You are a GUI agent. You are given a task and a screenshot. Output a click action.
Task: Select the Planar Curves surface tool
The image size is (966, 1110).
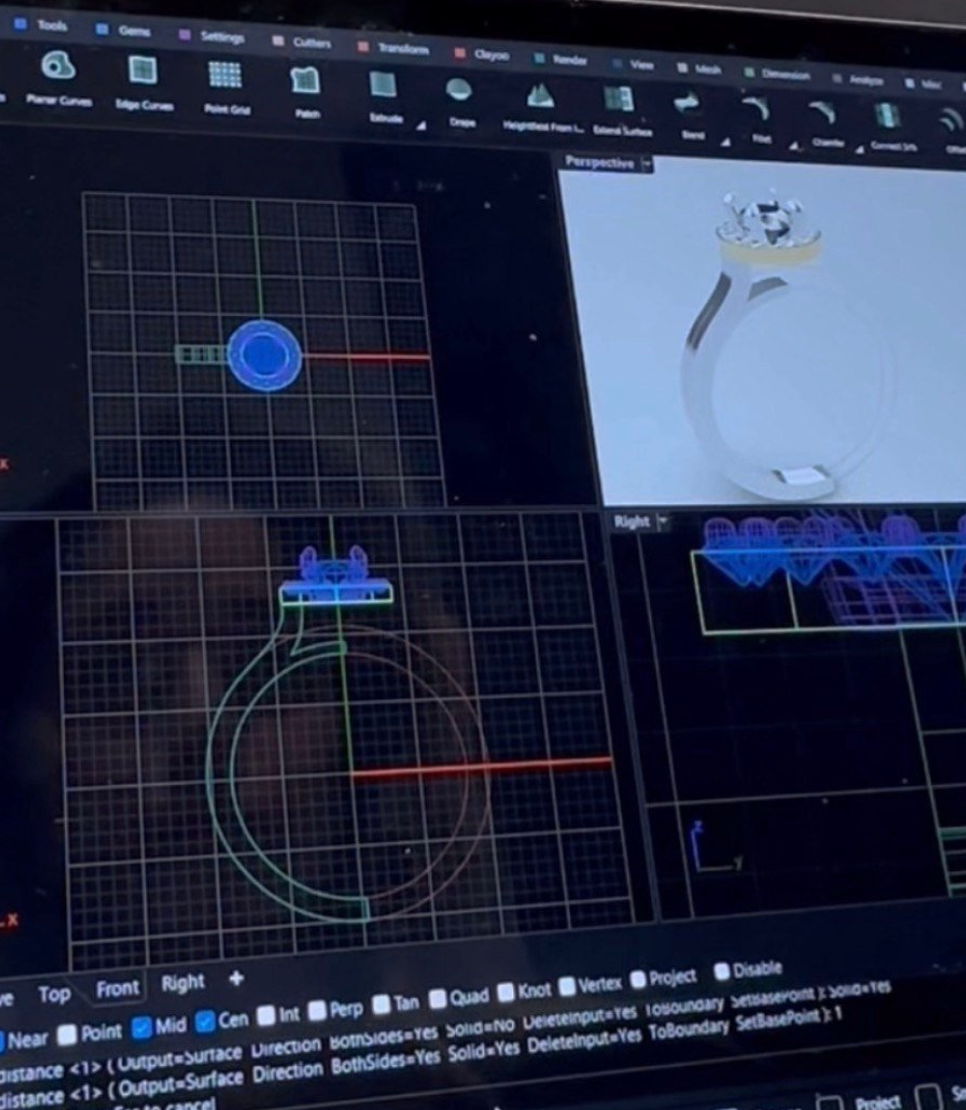[57, 68]
